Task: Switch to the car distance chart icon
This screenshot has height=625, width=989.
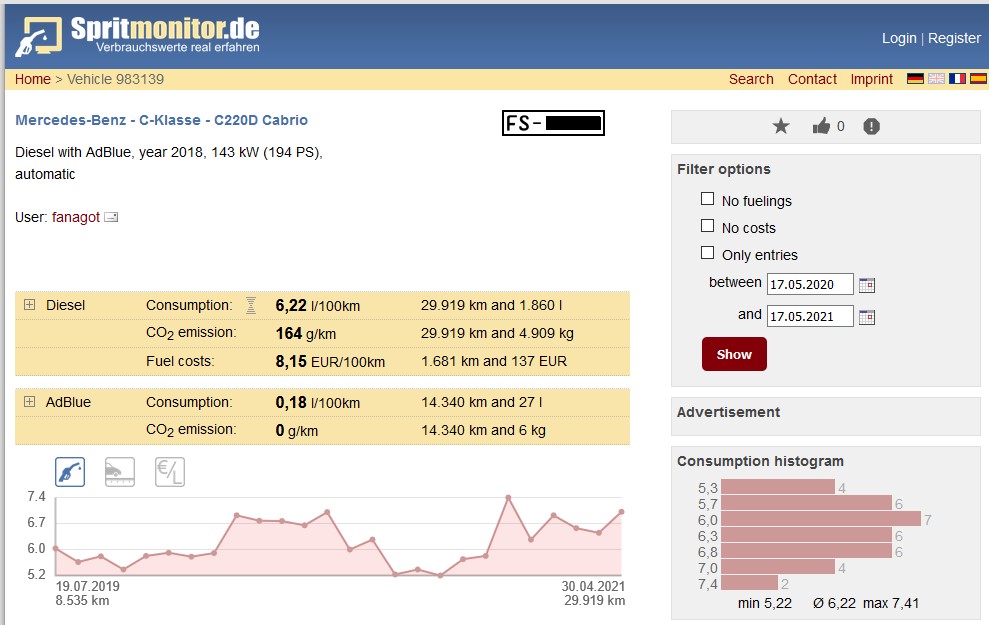Action: coord(120,472)
